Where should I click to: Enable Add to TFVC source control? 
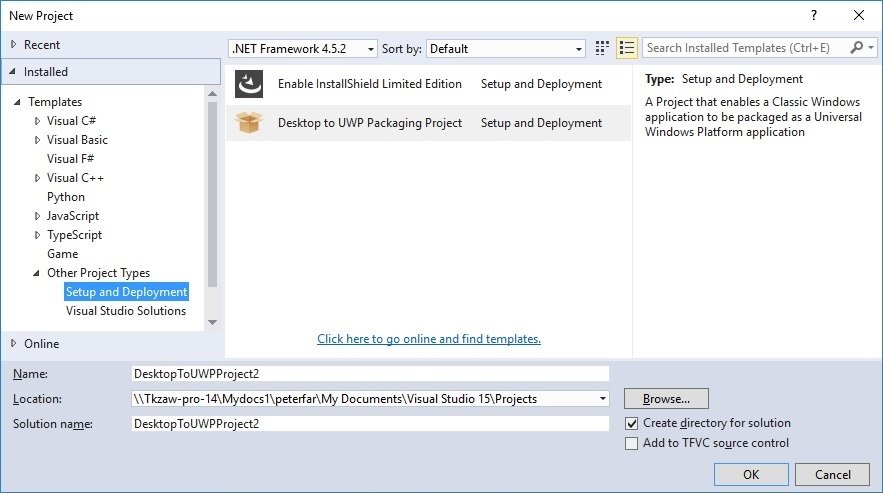point(631,443)
